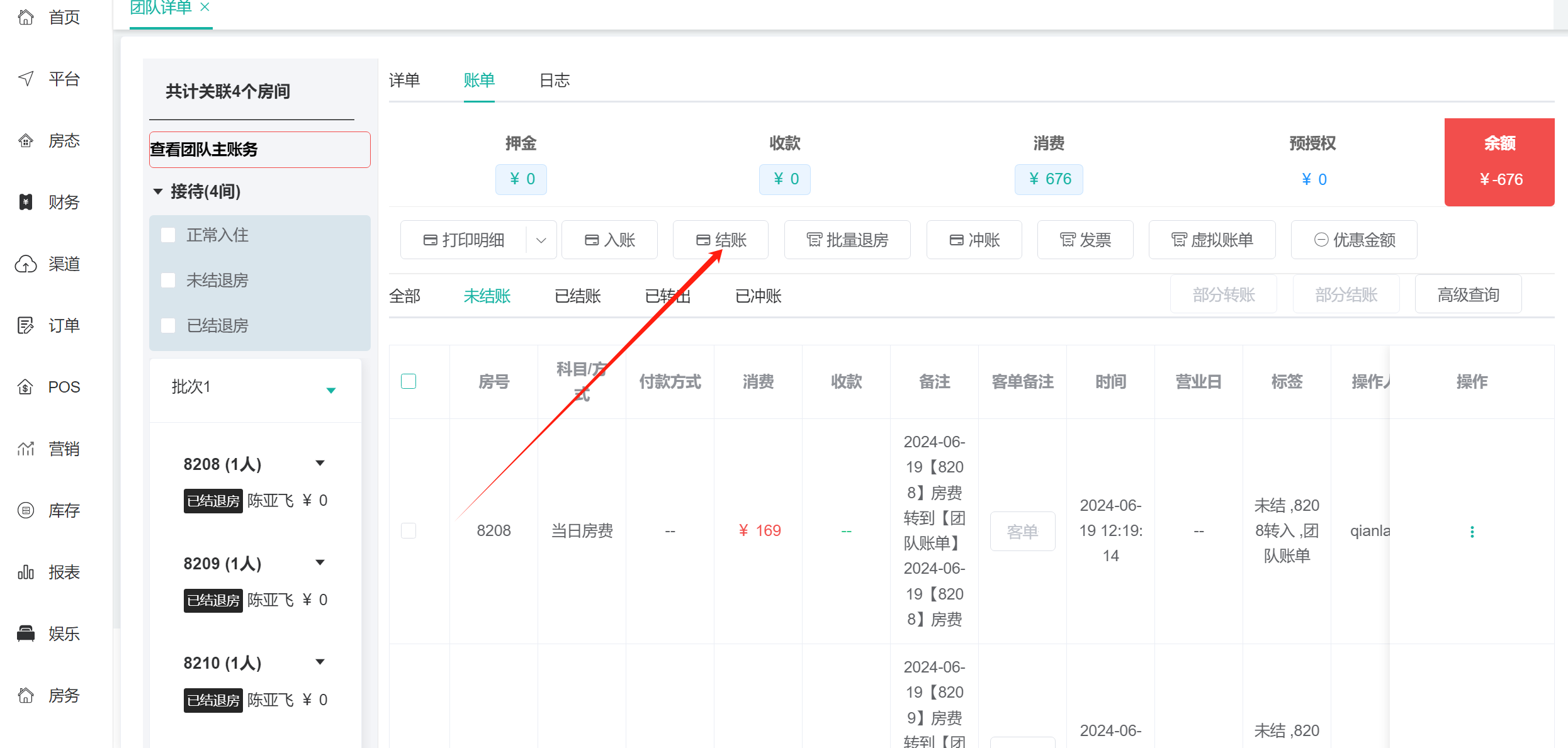Screen dimensions: 1568x748
Task: Click 已结退房 tag under room 8209
Action: tap(213, 601)
